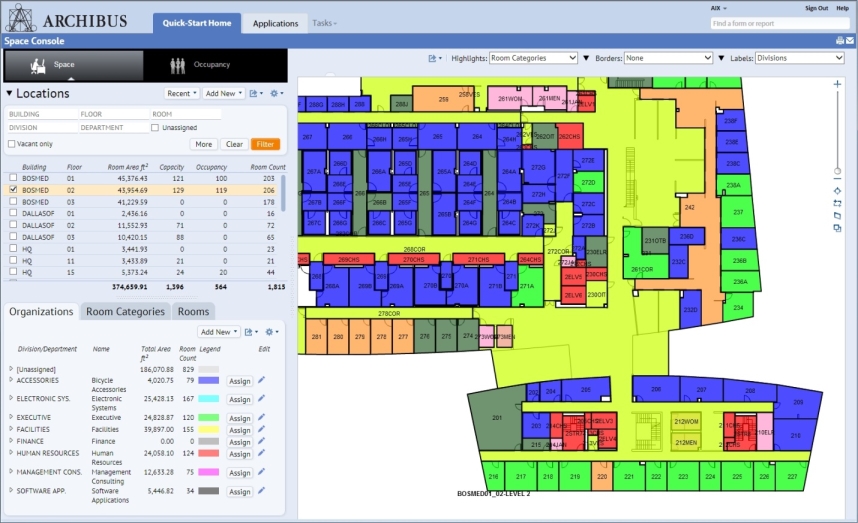The width and height of the screenshot is (858, 523).
Task: Click the zoom window icon below the crosshair
Action: [837, 203]
